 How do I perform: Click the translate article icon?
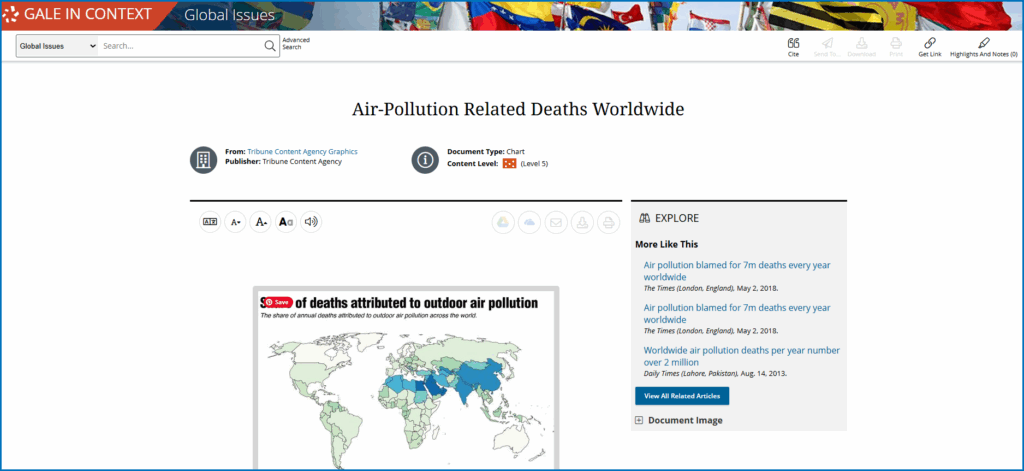[210, 222]
